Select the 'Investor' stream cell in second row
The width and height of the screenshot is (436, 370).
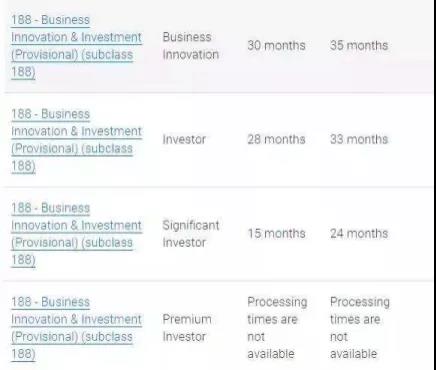[x=184, y=140]
